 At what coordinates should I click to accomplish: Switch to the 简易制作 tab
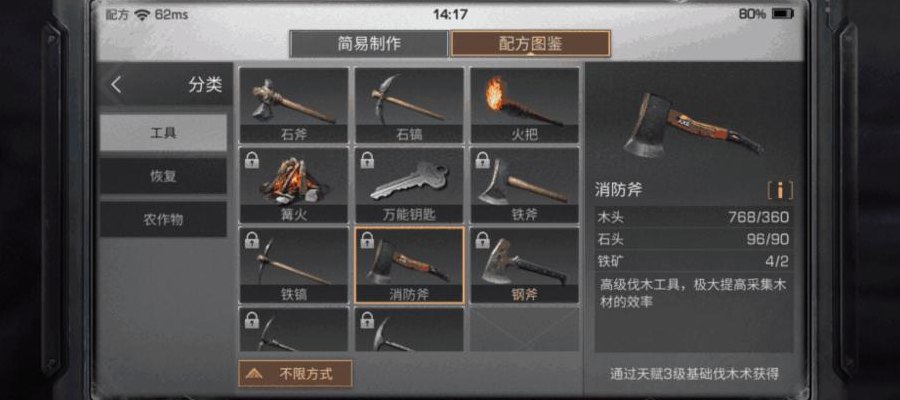[x=368, y=44]
